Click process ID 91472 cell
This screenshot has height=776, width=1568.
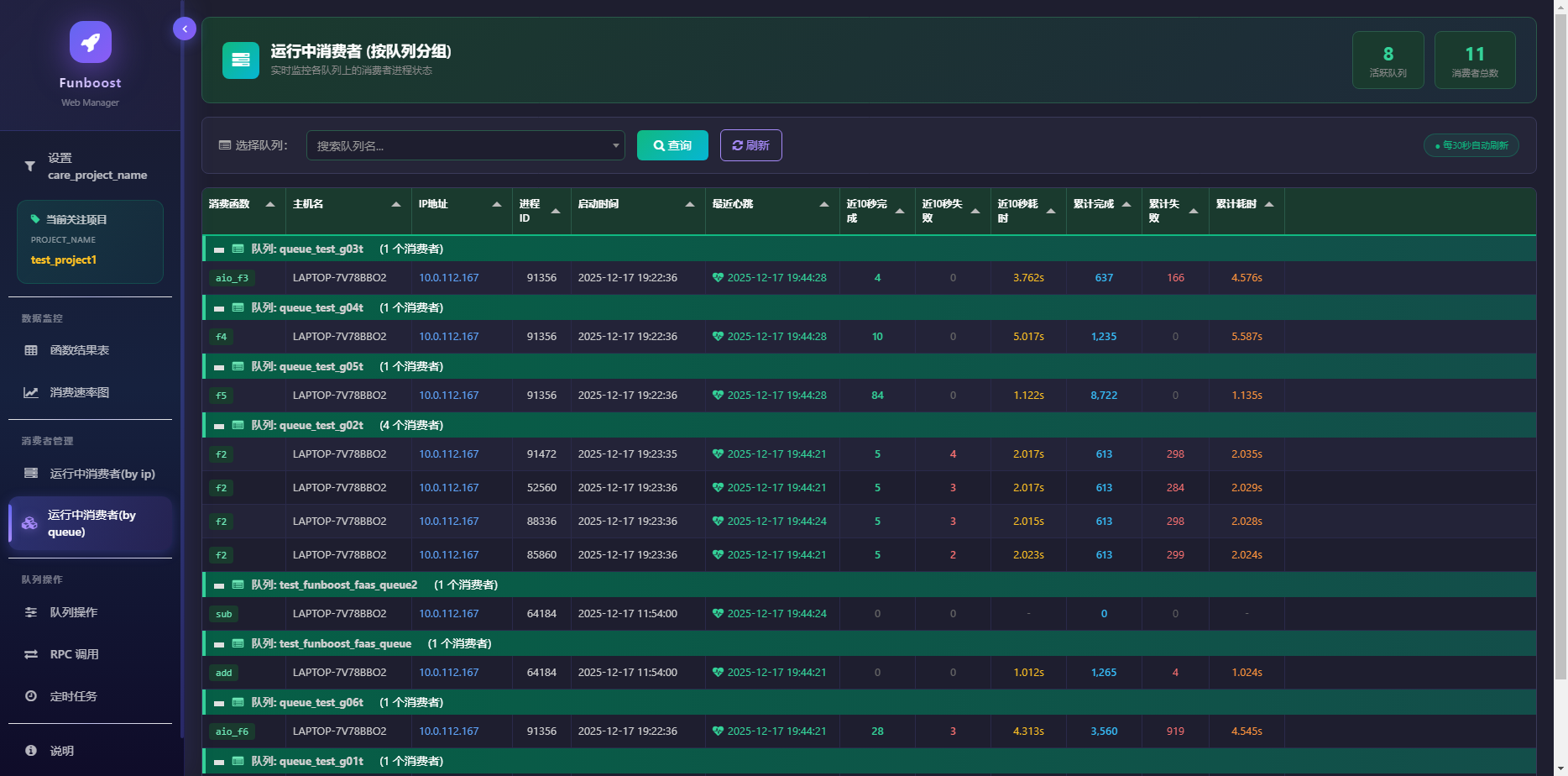coord(541,454)
